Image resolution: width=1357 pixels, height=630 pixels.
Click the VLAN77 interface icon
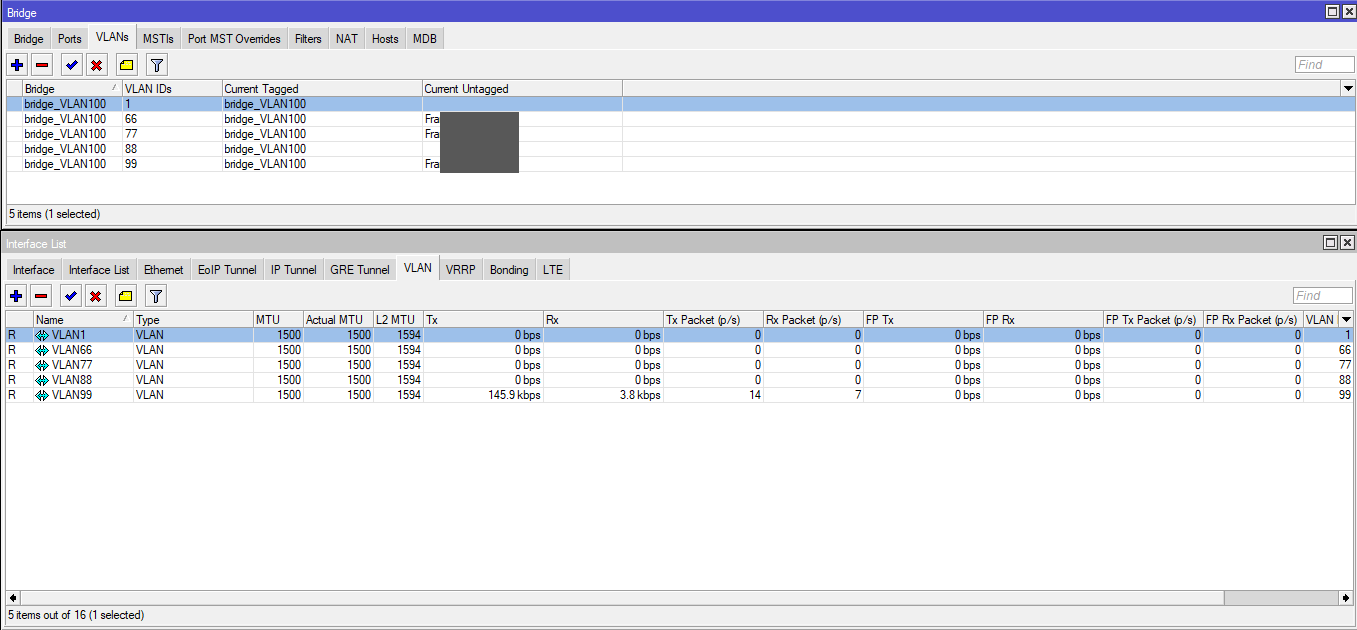coord(42,365)
